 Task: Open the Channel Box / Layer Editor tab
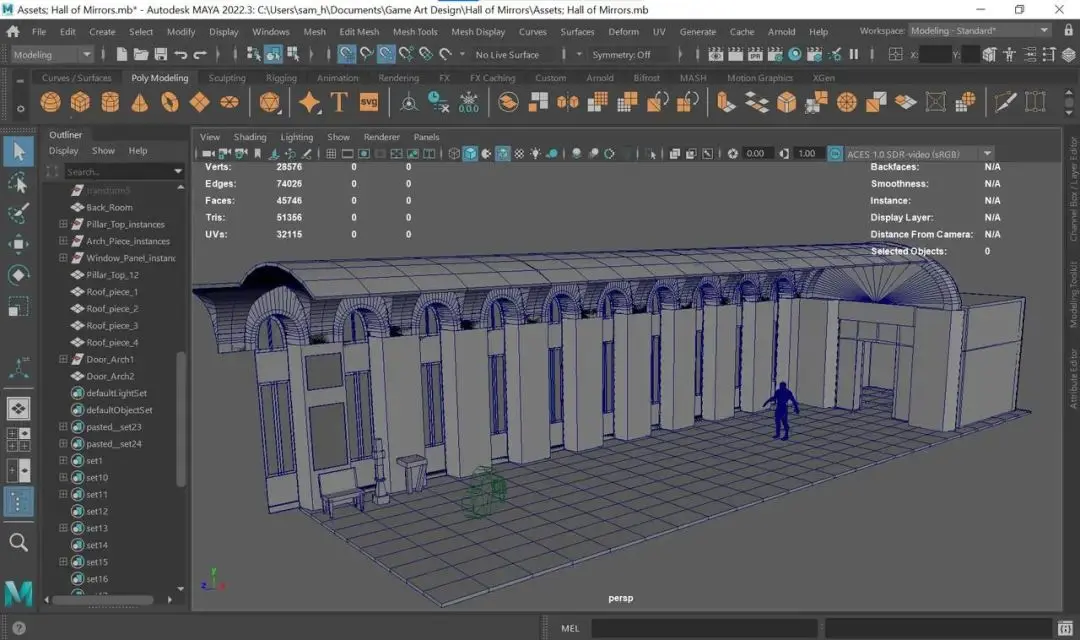click(x=1073, y=189)
